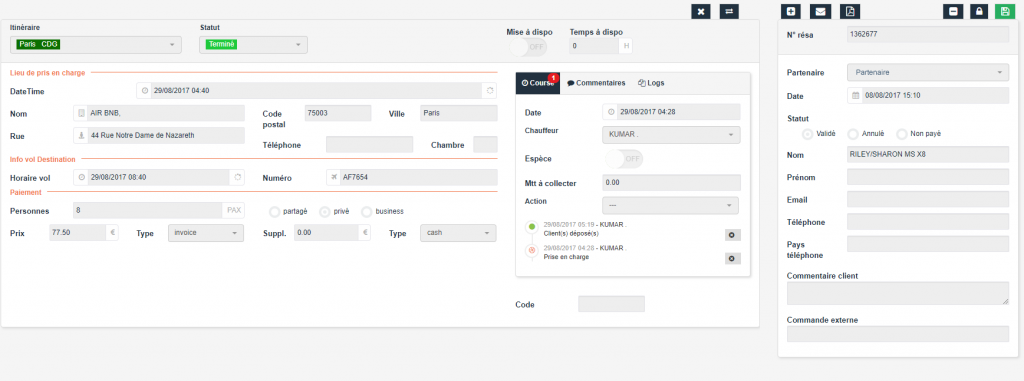Switch to the Course tab

point(538,83)
